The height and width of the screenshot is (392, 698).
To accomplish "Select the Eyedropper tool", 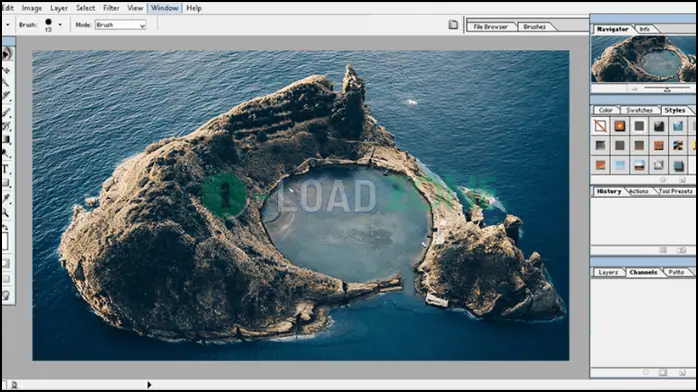I will click(x=6, y=198).
